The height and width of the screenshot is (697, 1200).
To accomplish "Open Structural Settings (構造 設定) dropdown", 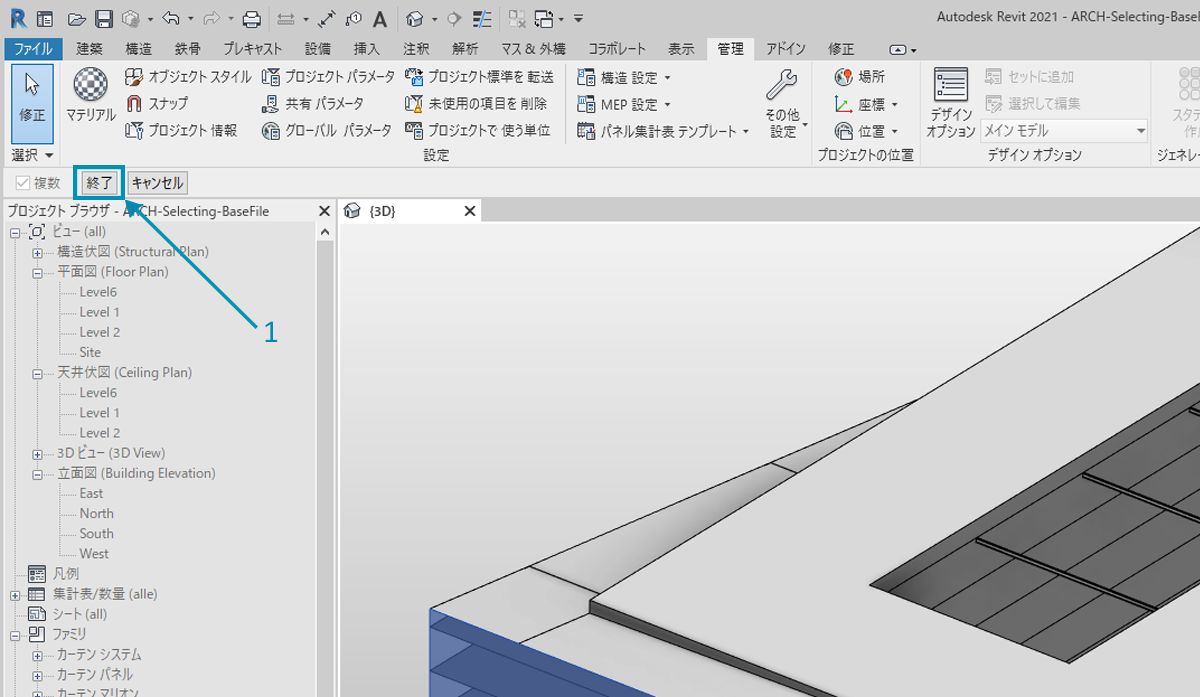I will point(624,77).
